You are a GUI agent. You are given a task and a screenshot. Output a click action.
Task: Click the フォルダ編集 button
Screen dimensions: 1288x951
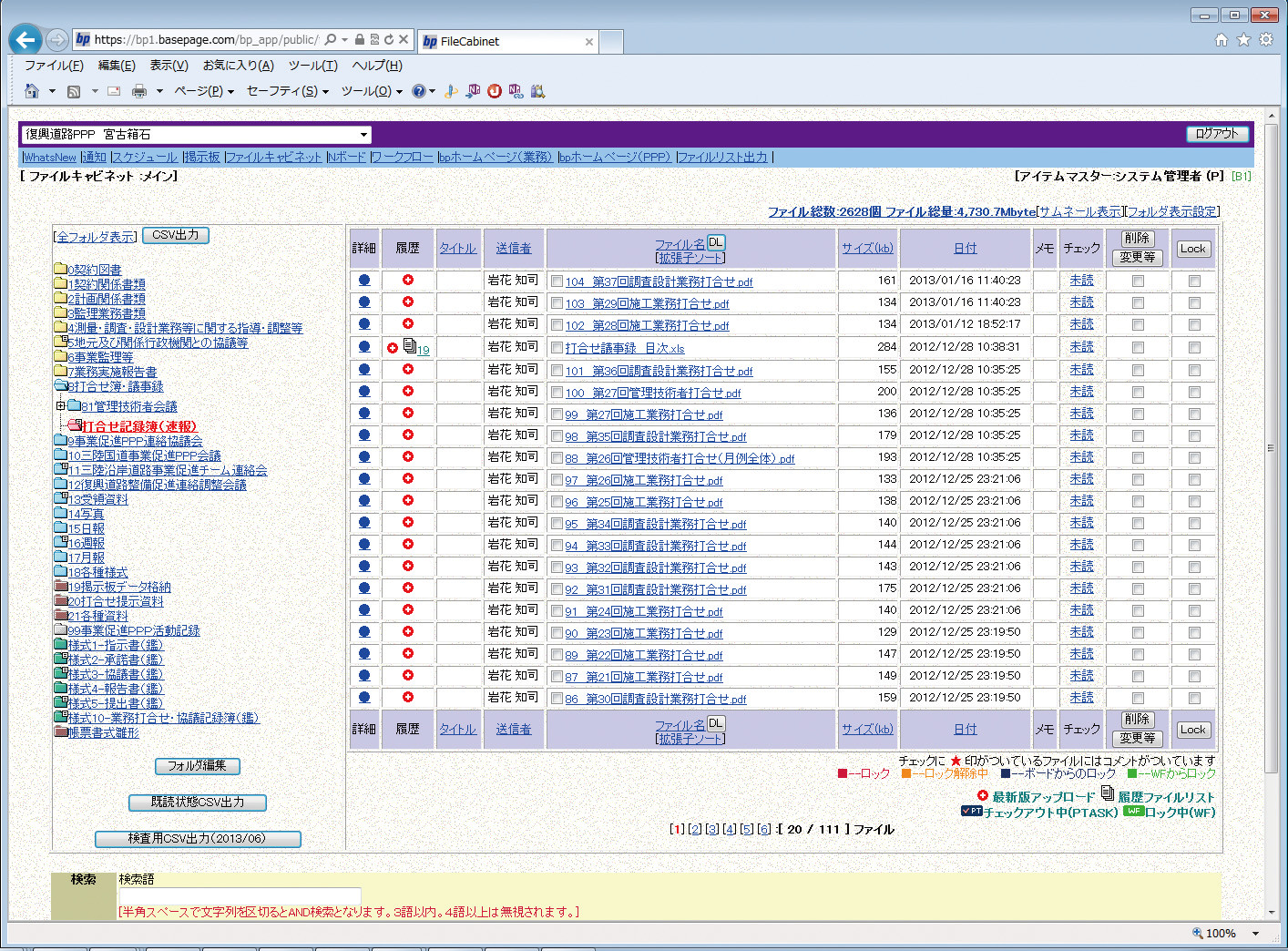[x=198, y=766]
